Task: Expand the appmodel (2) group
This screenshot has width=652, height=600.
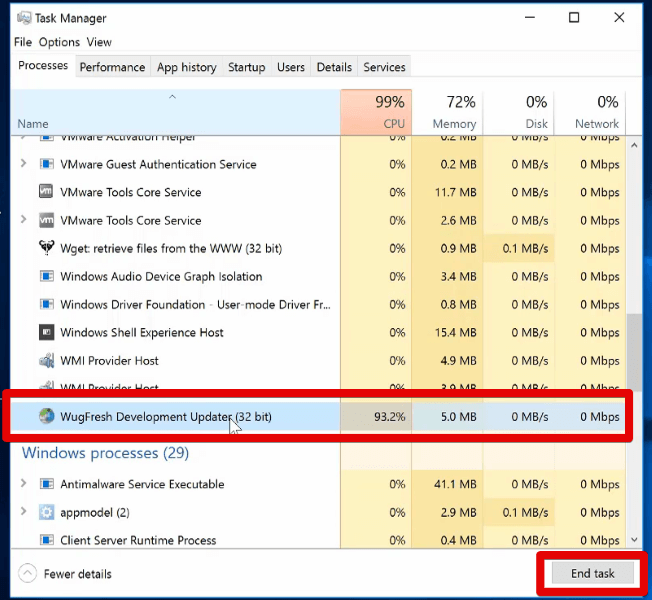Action: coord(24,511)
